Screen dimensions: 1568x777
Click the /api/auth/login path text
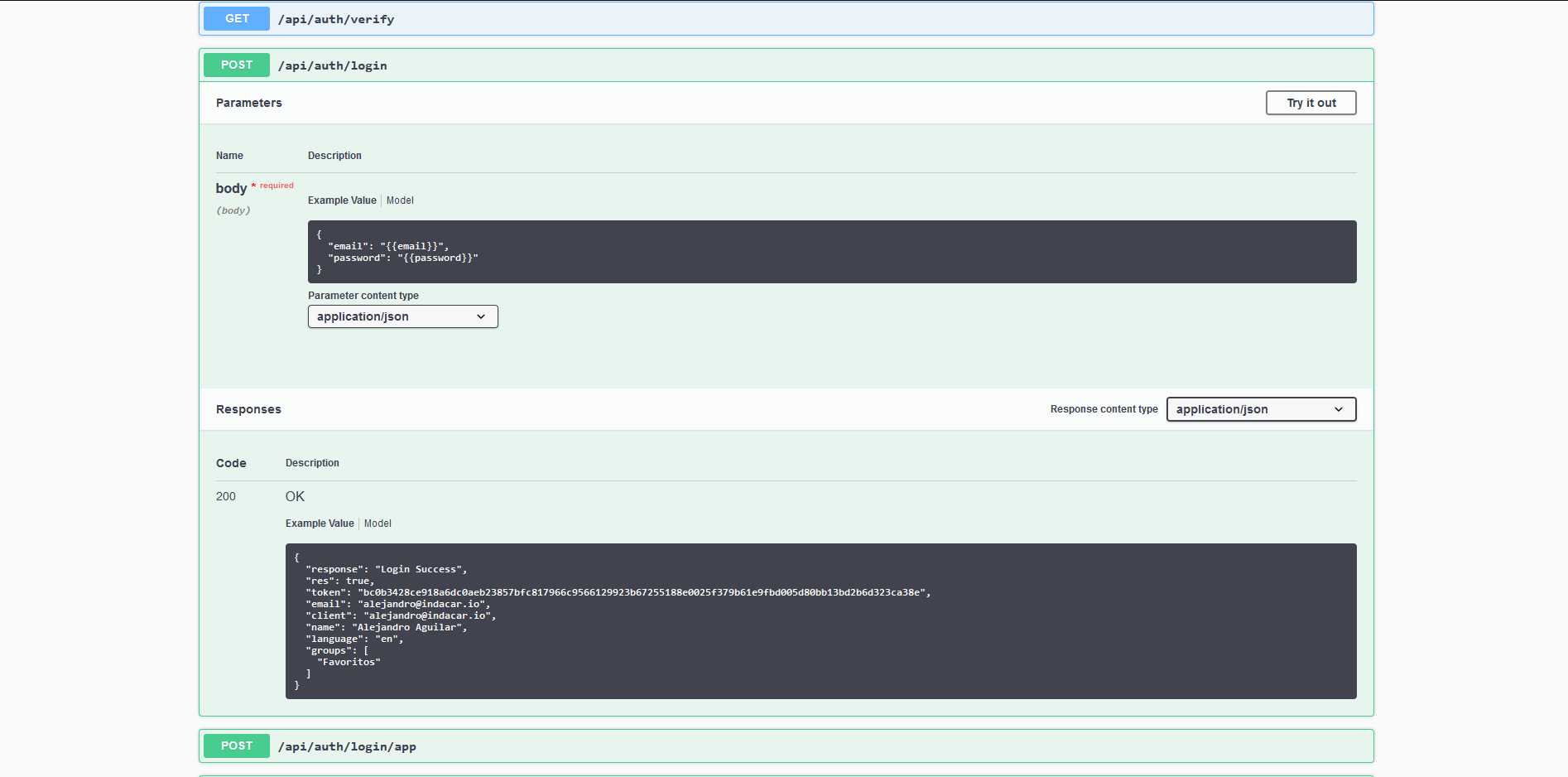click(x=333, y=65)
